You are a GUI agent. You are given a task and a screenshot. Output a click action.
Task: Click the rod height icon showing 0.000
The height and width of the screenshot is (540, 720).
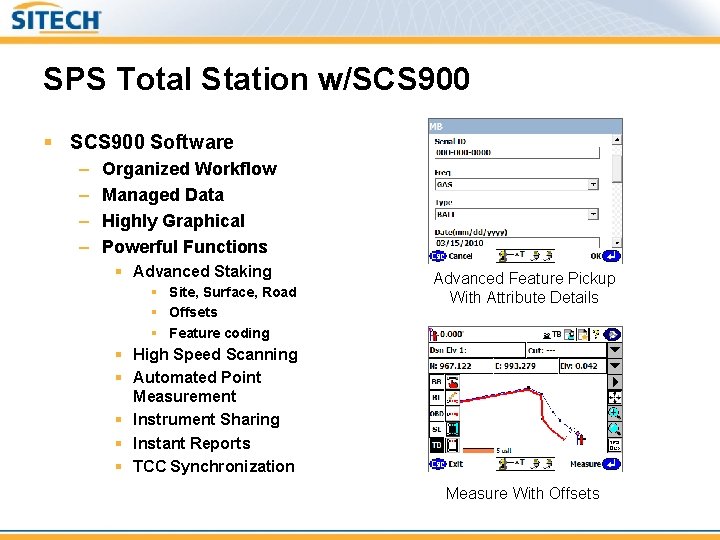coord(446,334)
